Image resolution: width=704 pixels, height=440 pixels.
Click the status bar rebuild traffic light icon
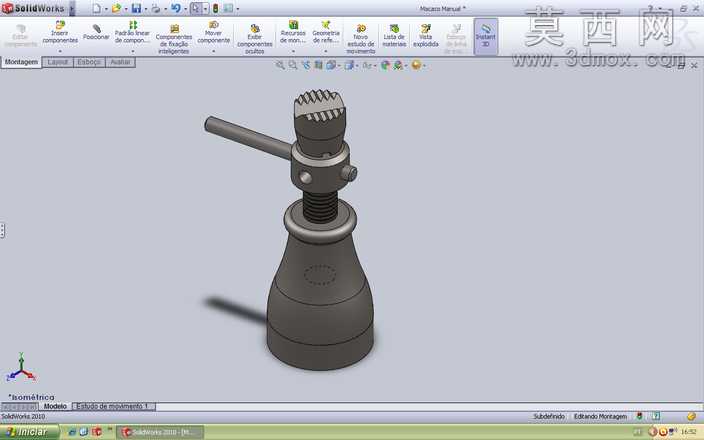pos(640,417)
